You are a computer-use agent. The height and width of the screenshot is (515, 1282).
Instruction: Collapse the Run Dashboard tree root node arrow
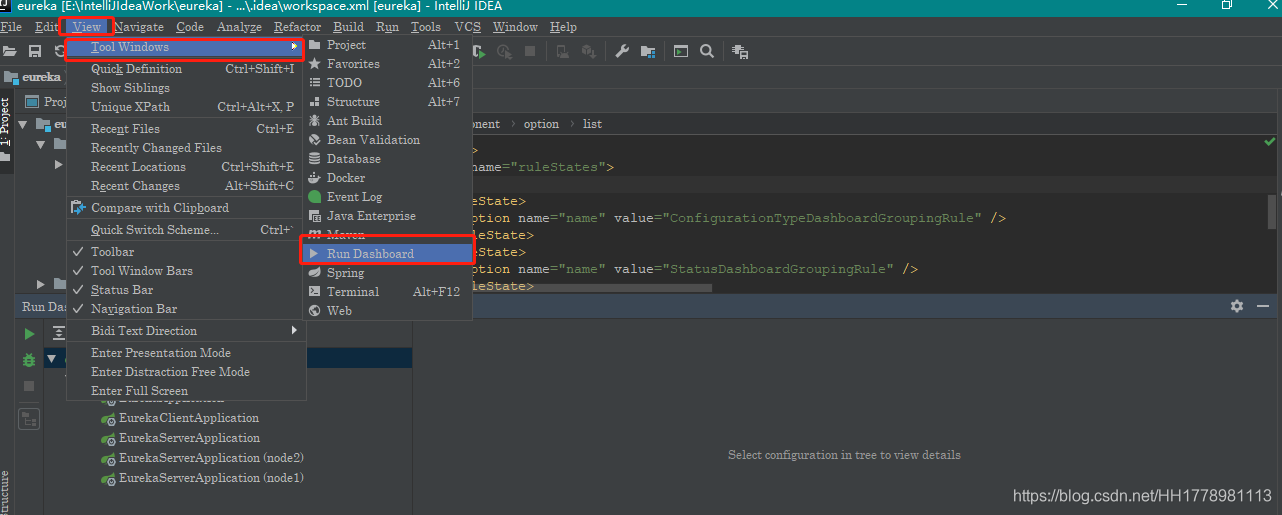pos(51,358)
